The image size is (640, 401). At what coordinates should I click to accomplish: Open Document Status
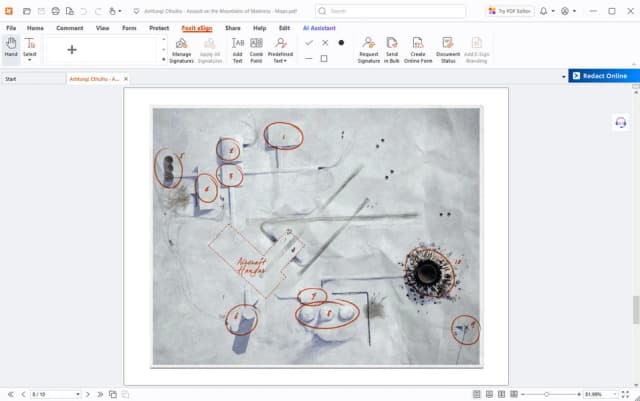pyautogui.click(x=448, y=50)
